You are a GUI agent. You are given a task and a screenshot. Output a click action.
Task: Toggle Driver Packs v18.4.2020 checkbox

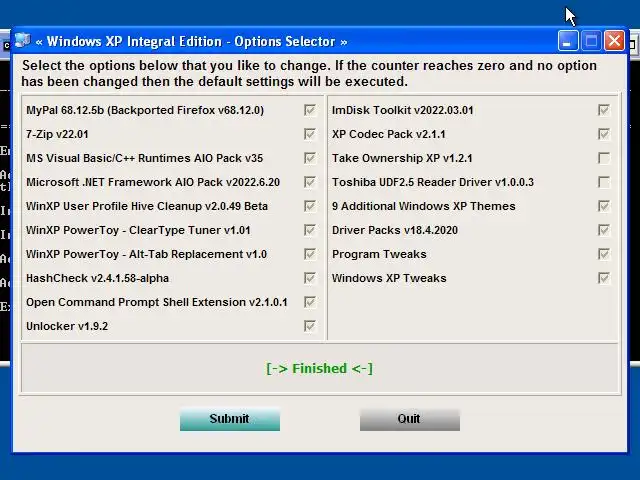(x=604, y=230)
